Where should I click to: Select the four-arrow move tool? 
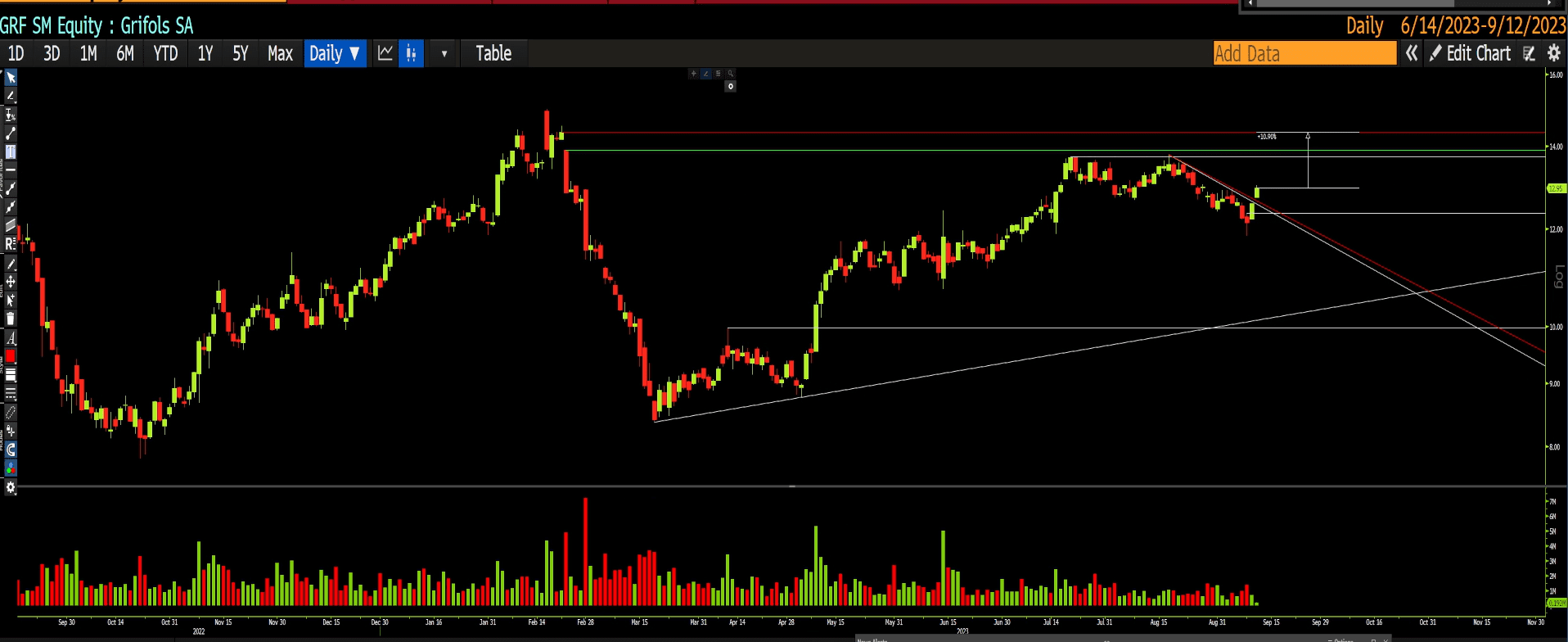[11, 282]
